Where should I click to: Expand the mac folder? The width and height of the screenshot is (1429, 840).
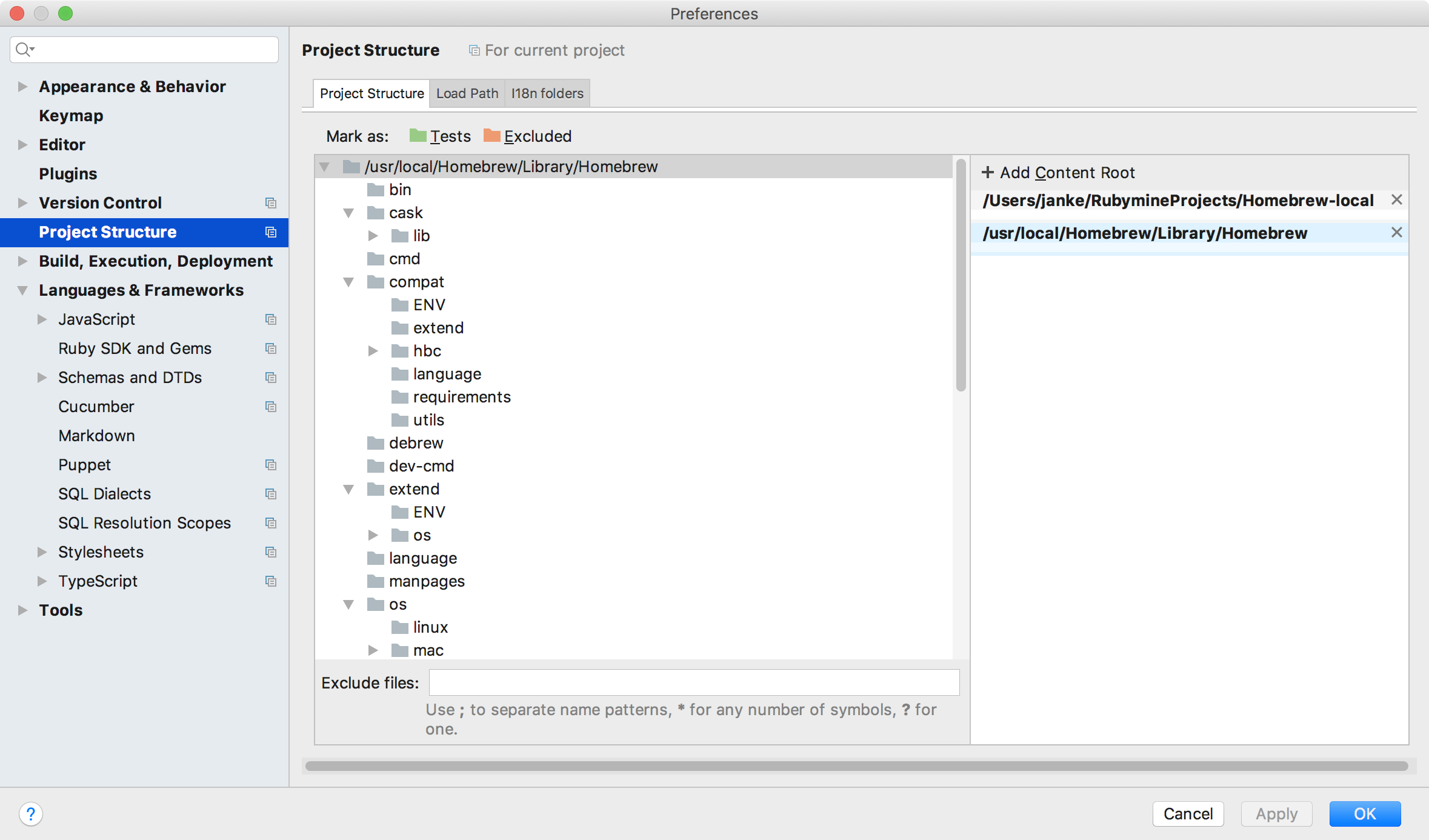point(373,650)
